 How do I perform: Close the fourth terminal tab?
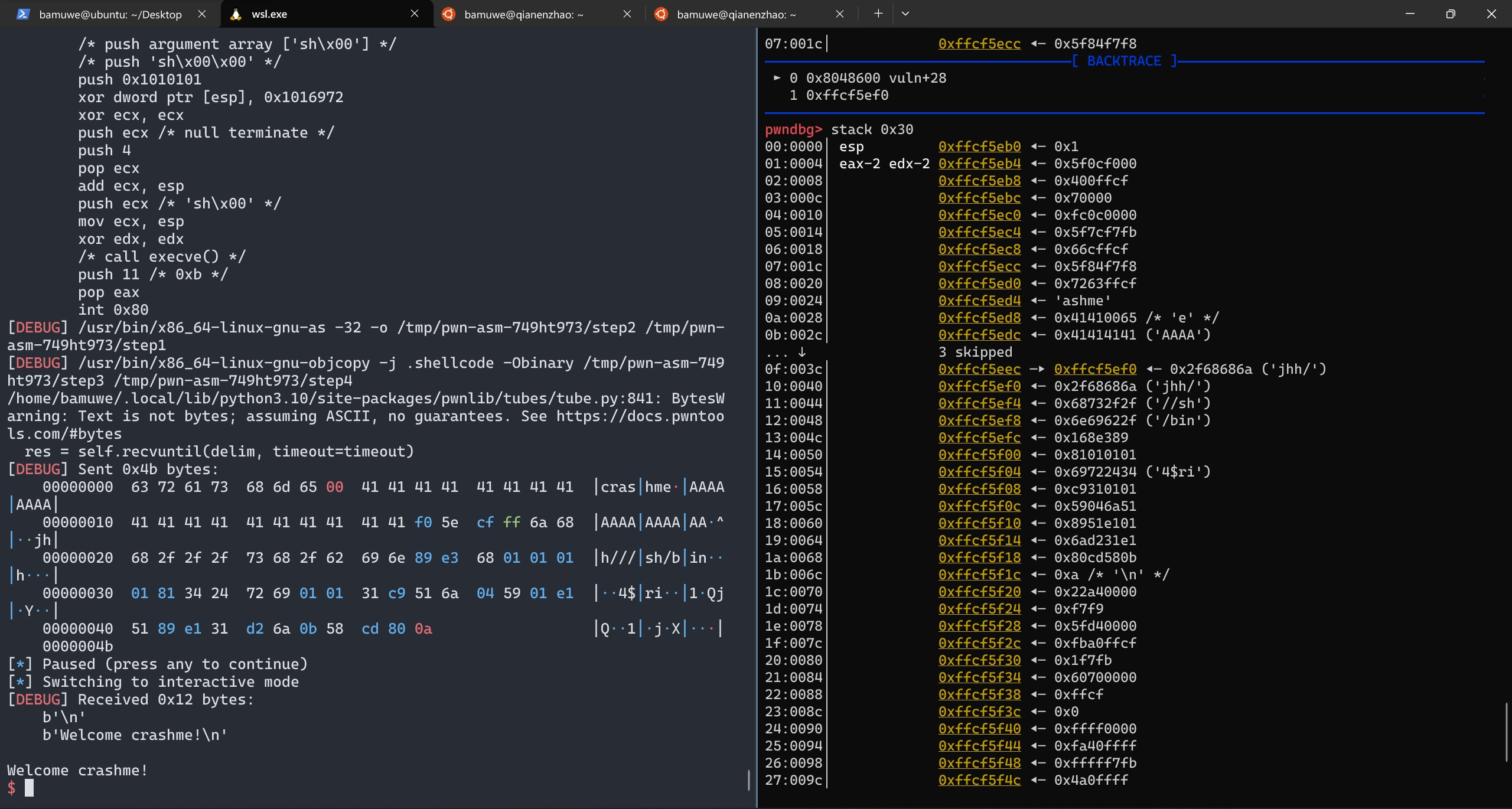point(840,14)
